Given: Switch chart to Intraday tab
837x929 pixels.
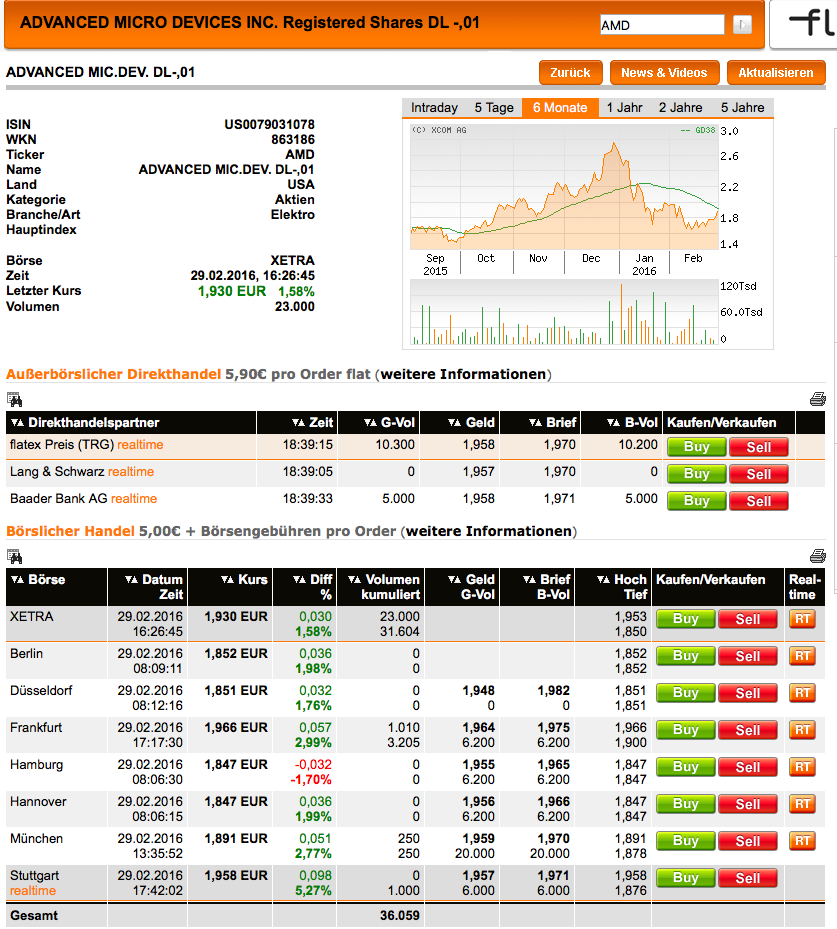Looking at the screenshot, I should 434,108.
